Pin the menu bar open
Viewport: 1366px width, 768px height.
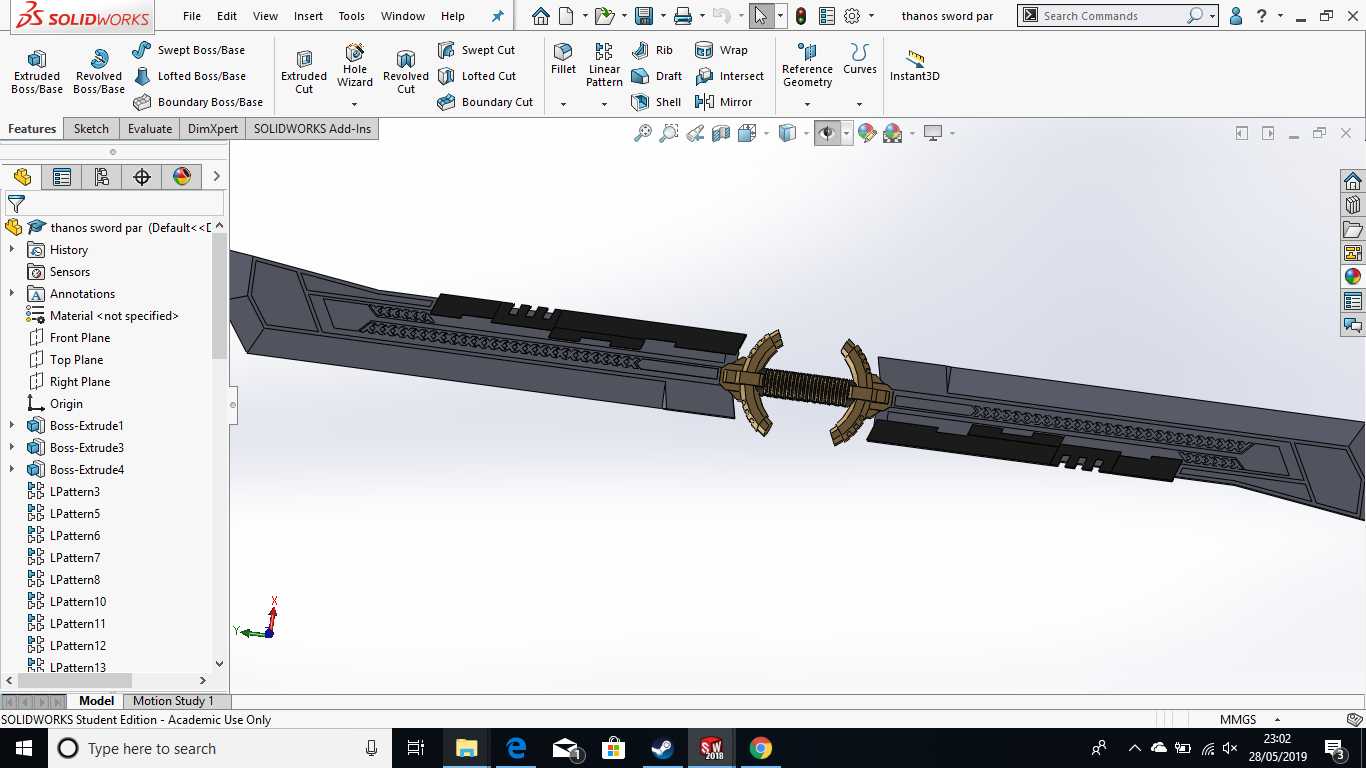(498, 16)
